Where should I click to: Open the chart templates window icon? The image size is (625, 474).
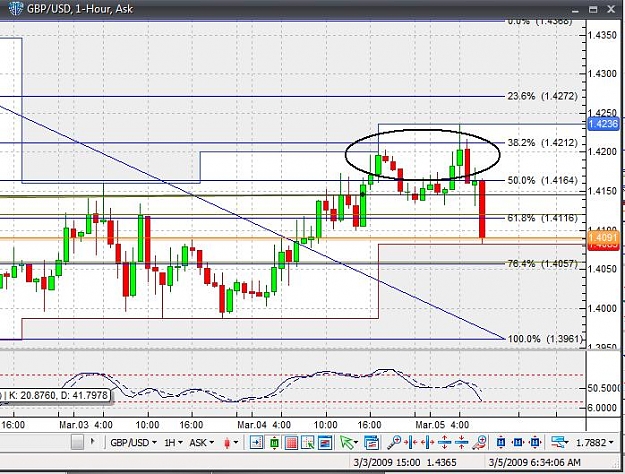pos(371,443)
